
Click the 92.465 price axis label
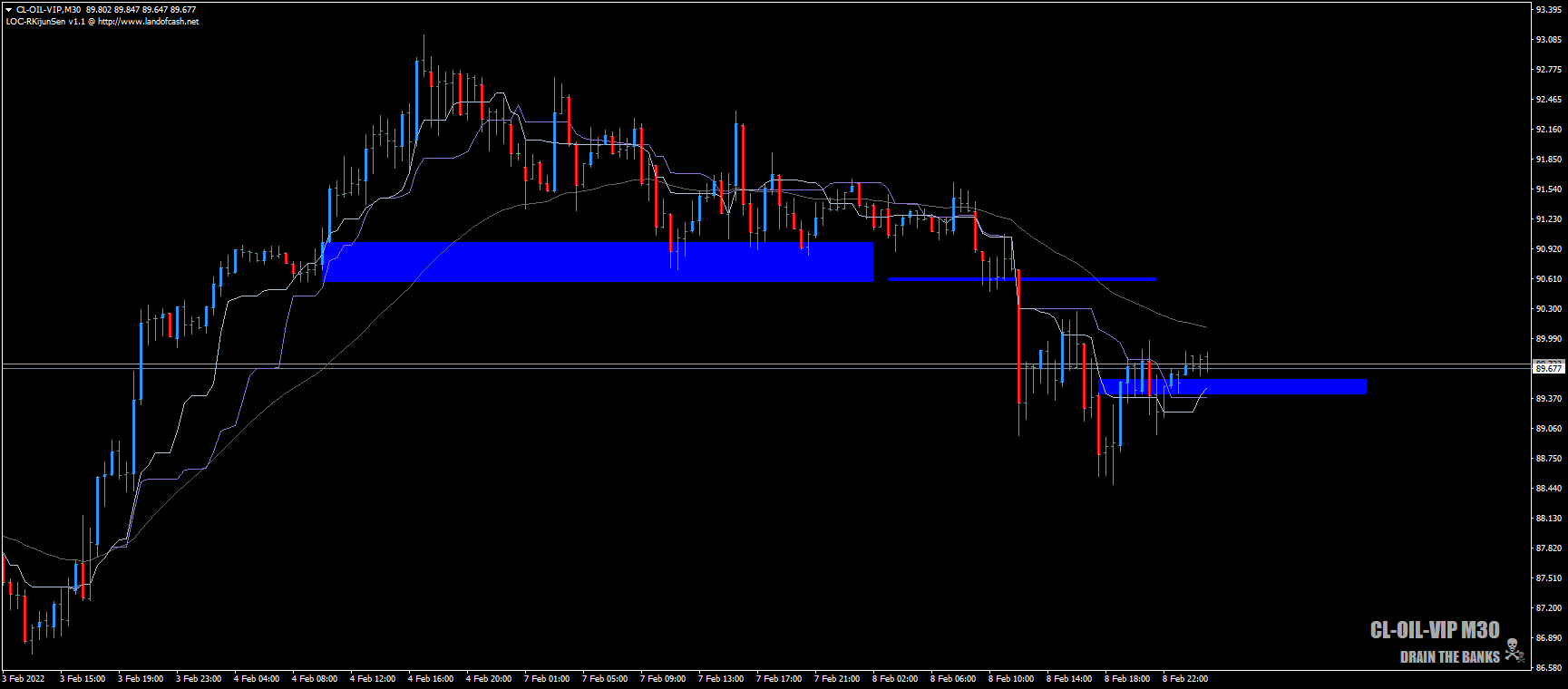1548,100
